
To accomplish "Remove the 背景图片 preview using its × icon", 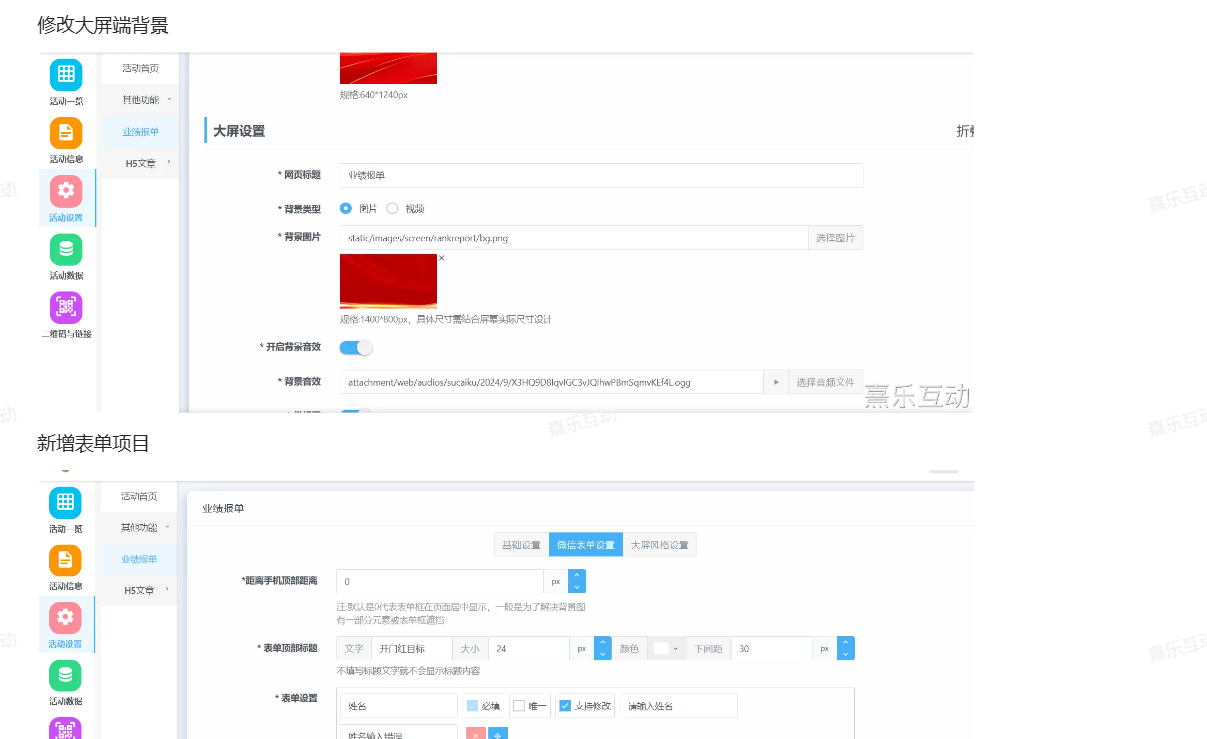I will click(x=441, y=258).
